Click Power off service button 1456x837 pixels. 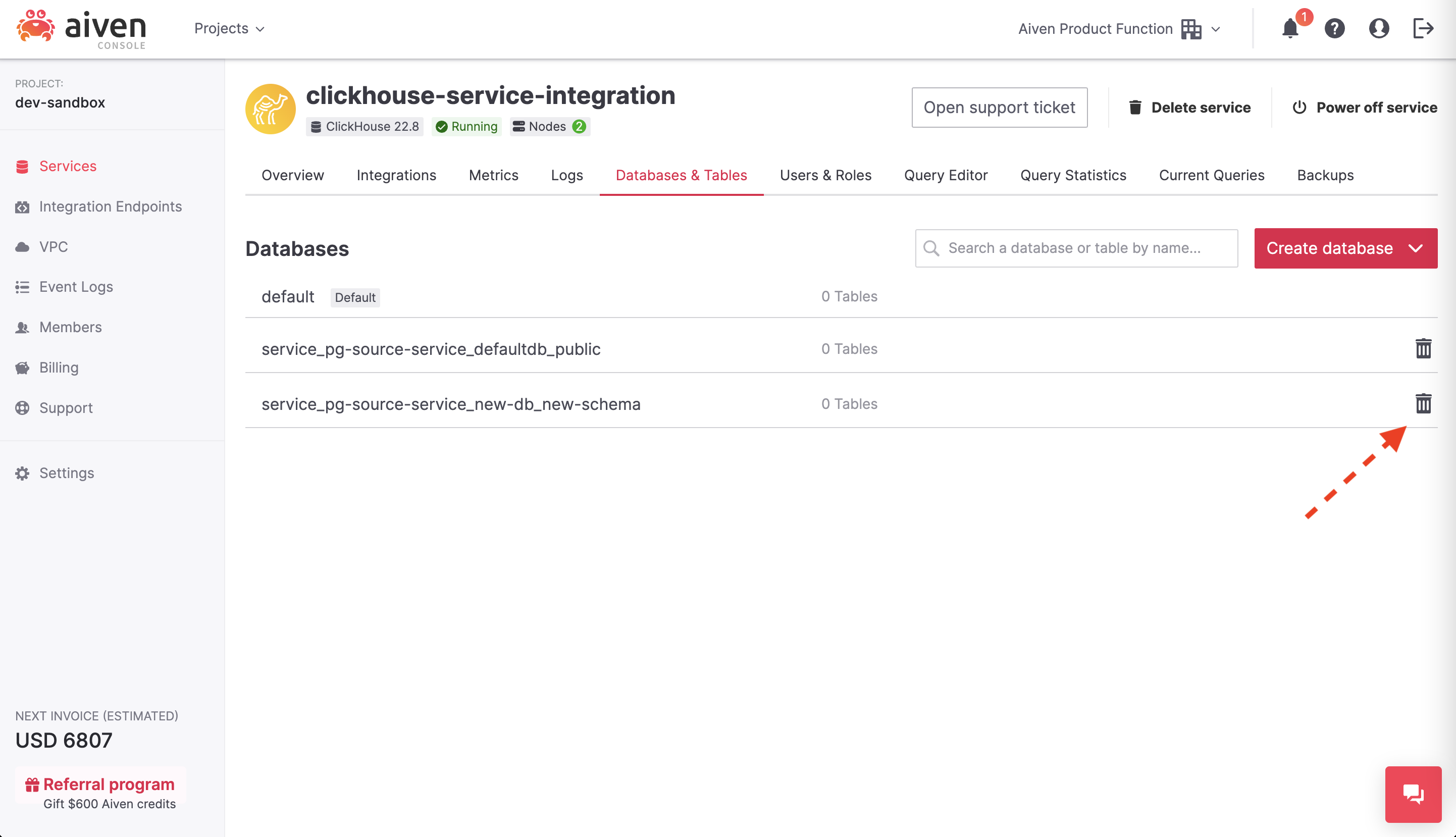coord(1365,108)
